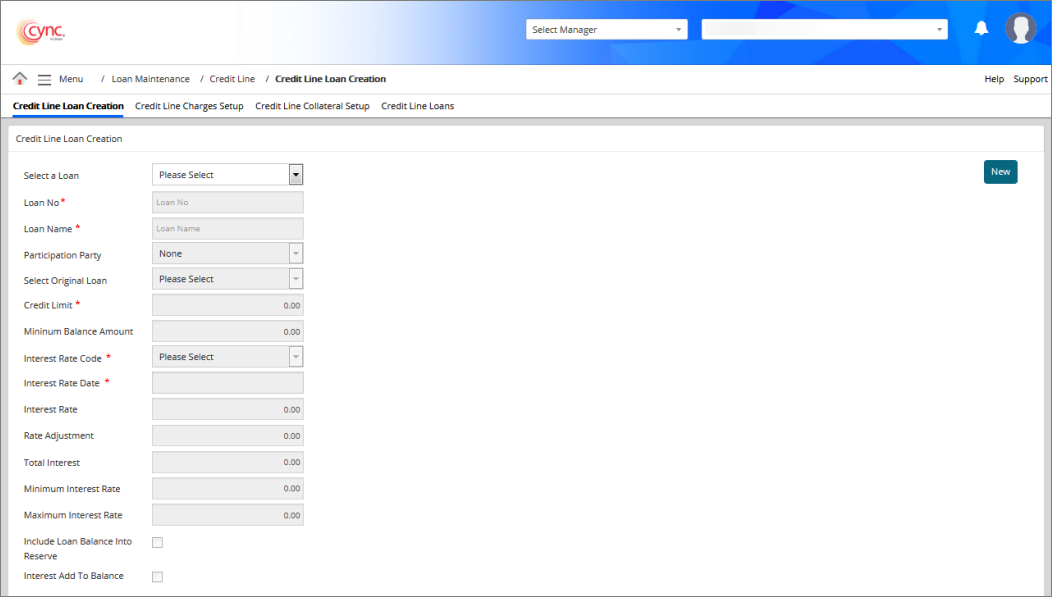
Task: Open the Credit Line Loans tab
Action: point(417,106)
